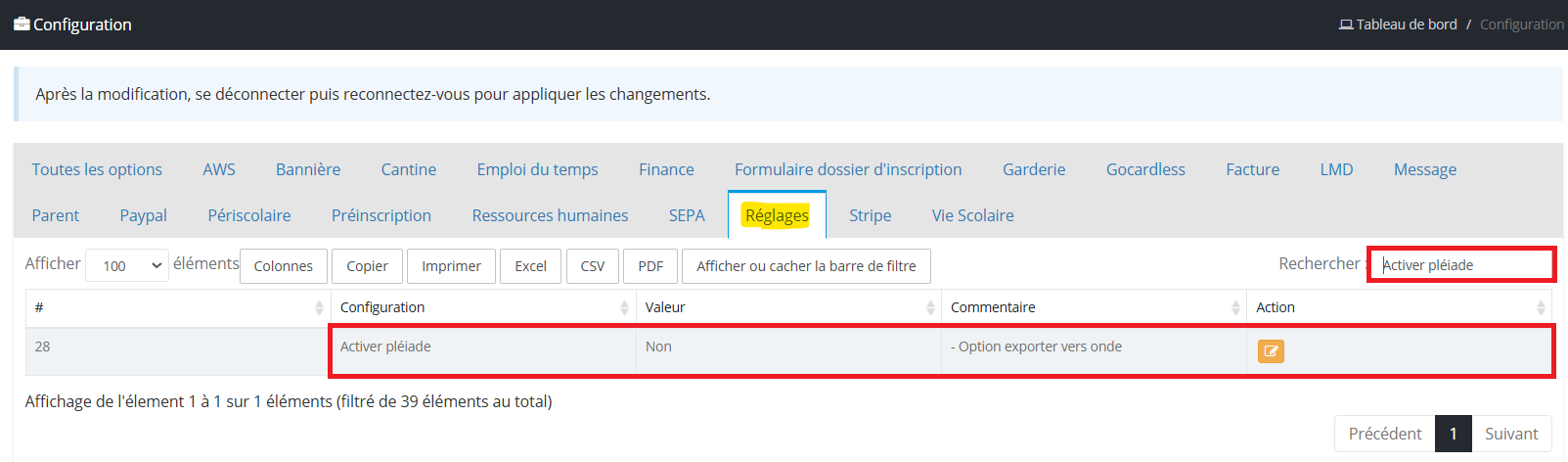The width and height of the screenshot is (1568, 462).
Task: Open the Afficher 100 elements dropdown
Action: point(127,265)
